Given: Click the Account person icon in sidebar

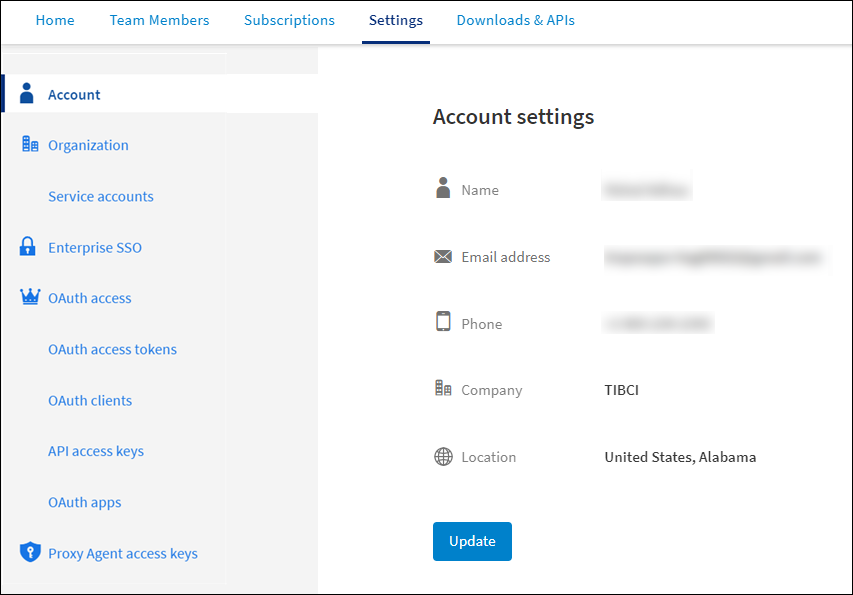Looking at the screenshot, I should [28, 94].
